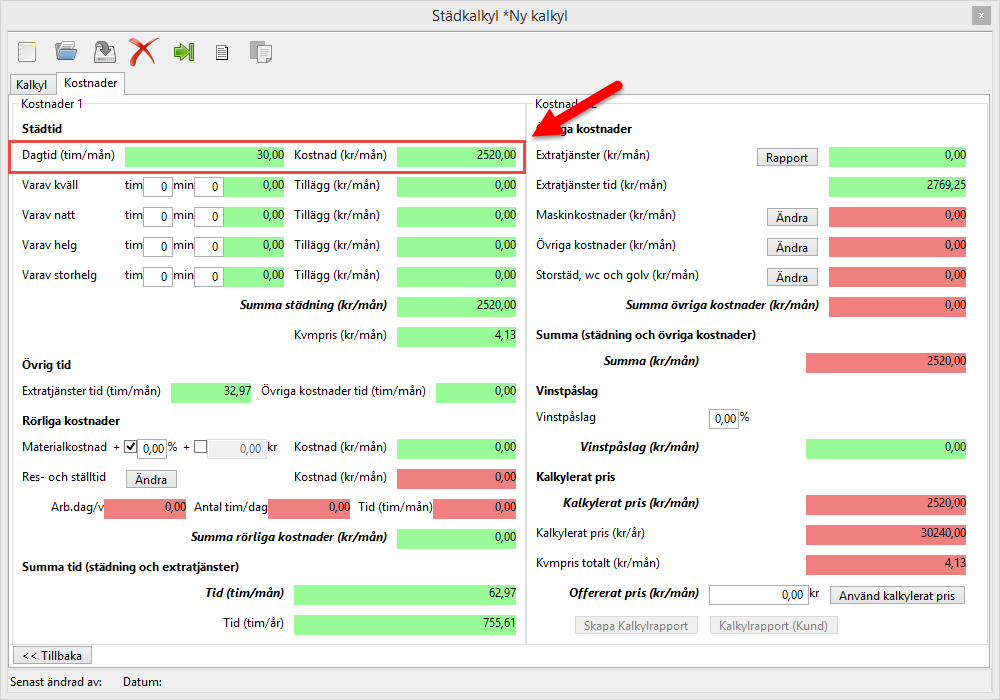This screenshot has width=1000, height=700.
Task: Go back with the Tillbaka button
Action: click(52, 655)
